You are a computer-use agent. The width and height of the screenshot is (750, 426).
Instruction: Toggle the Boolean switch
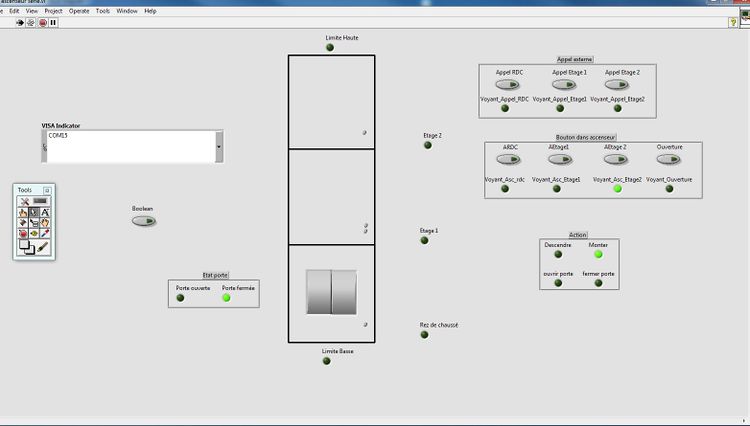pyautogui.click(x=143, y=221)
